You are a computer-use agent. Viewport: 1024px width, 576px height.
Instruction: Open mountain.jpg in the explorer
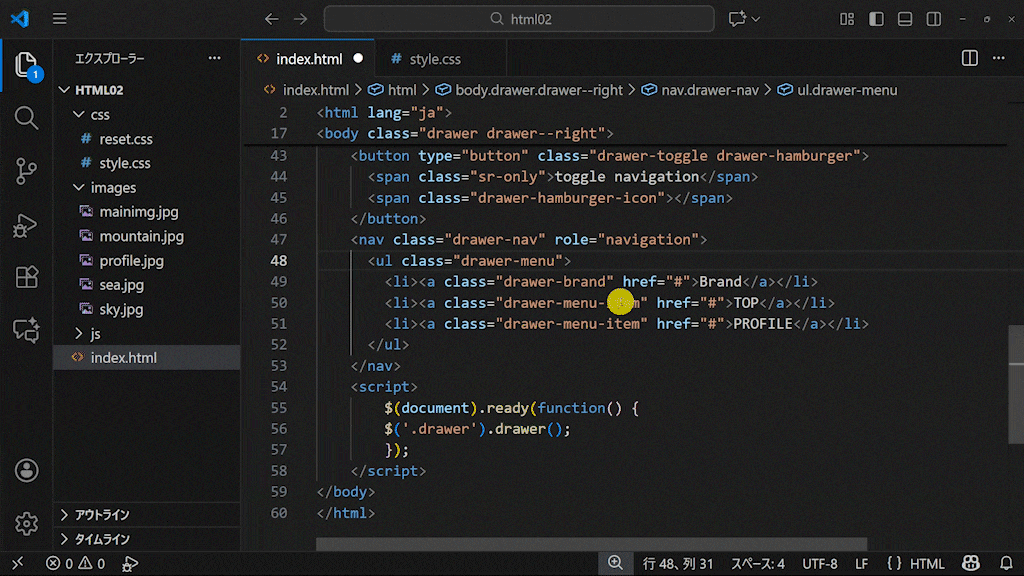(141, 237)
